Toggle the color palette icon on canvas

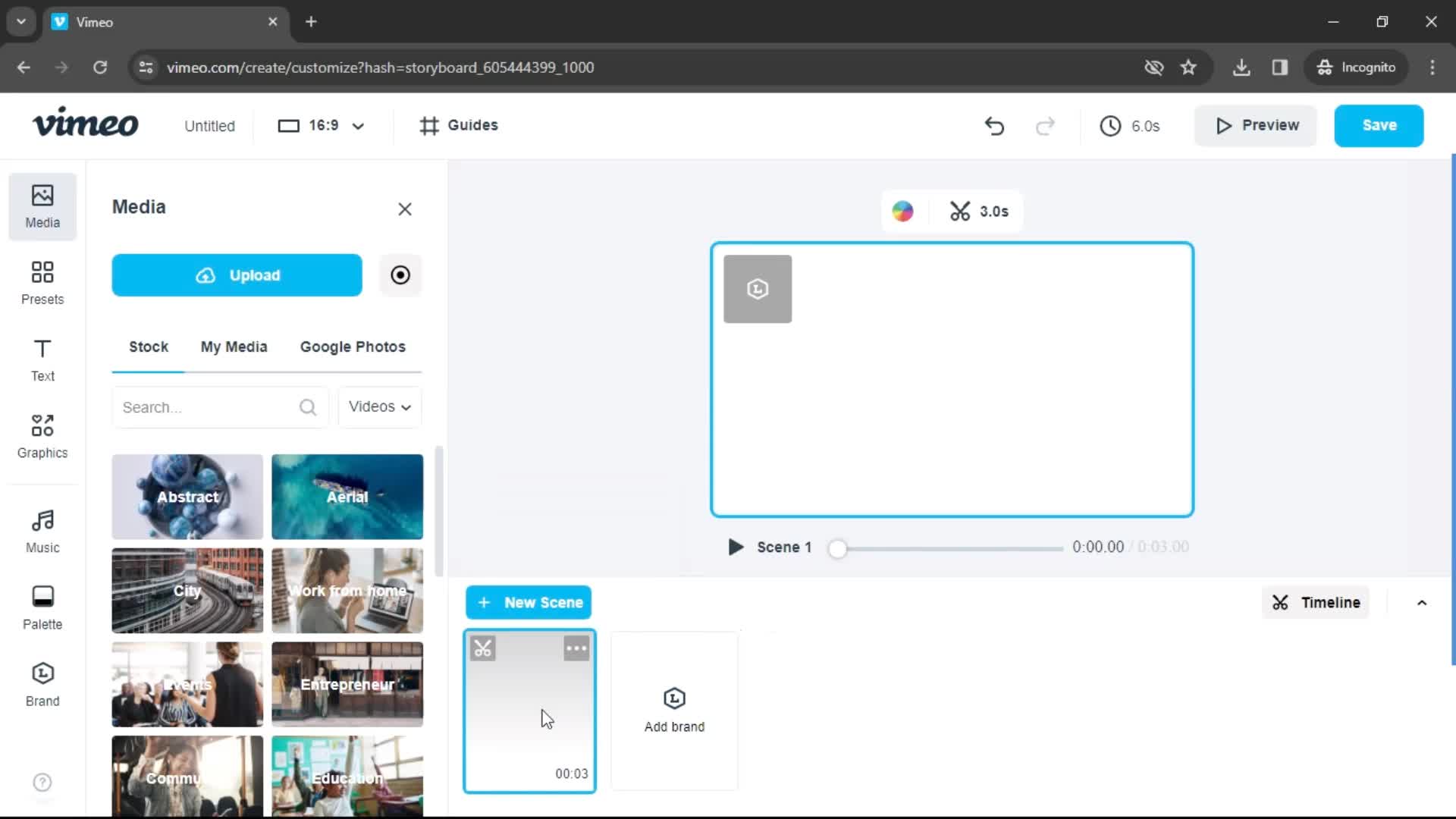pyautogui.click(x=901, y=211)
